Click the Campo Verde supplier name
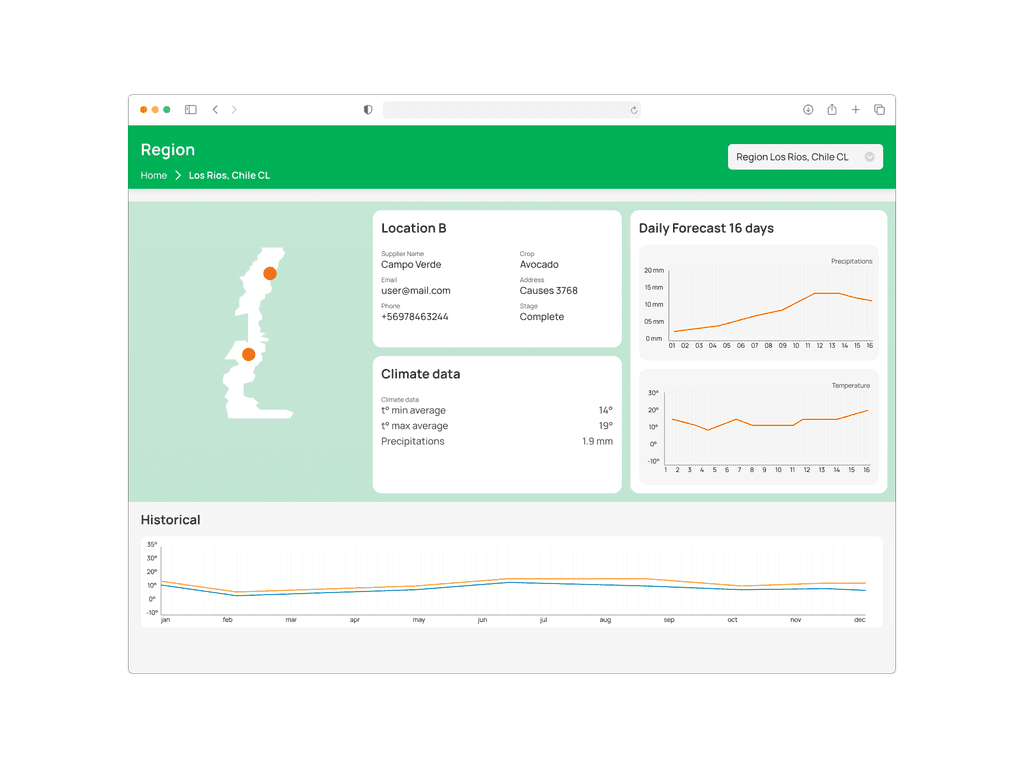The width and height of the screenshot is (1024, 768). (x=411, y=264)
